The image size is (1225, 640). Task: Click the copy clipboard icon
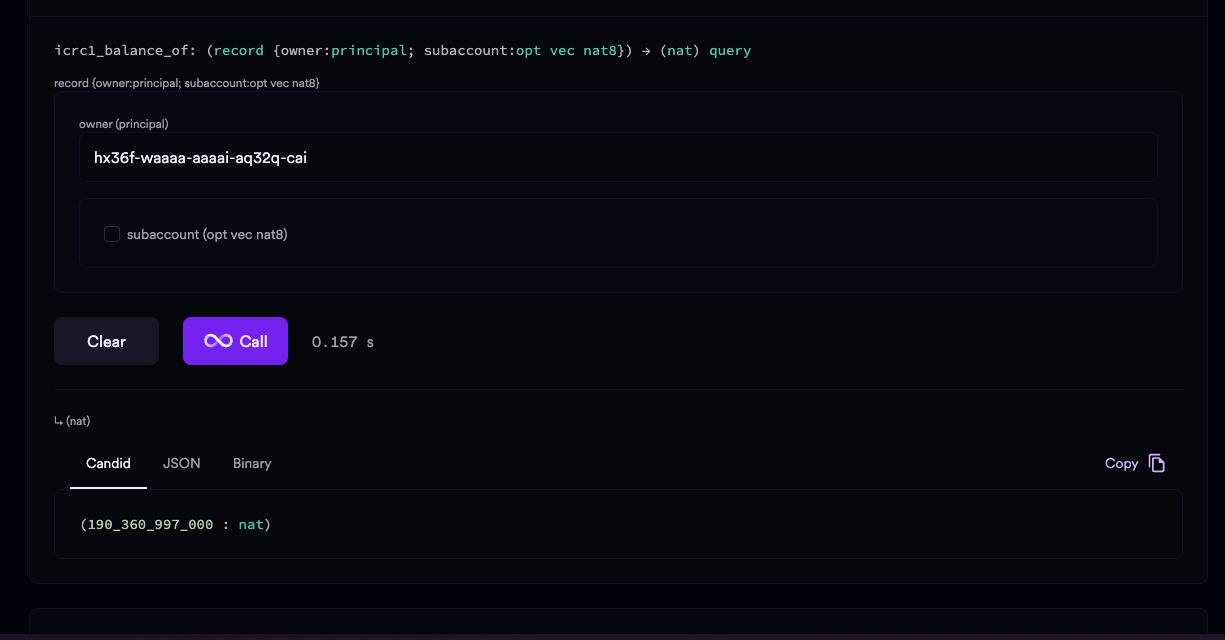click(x=1157, y=463)
